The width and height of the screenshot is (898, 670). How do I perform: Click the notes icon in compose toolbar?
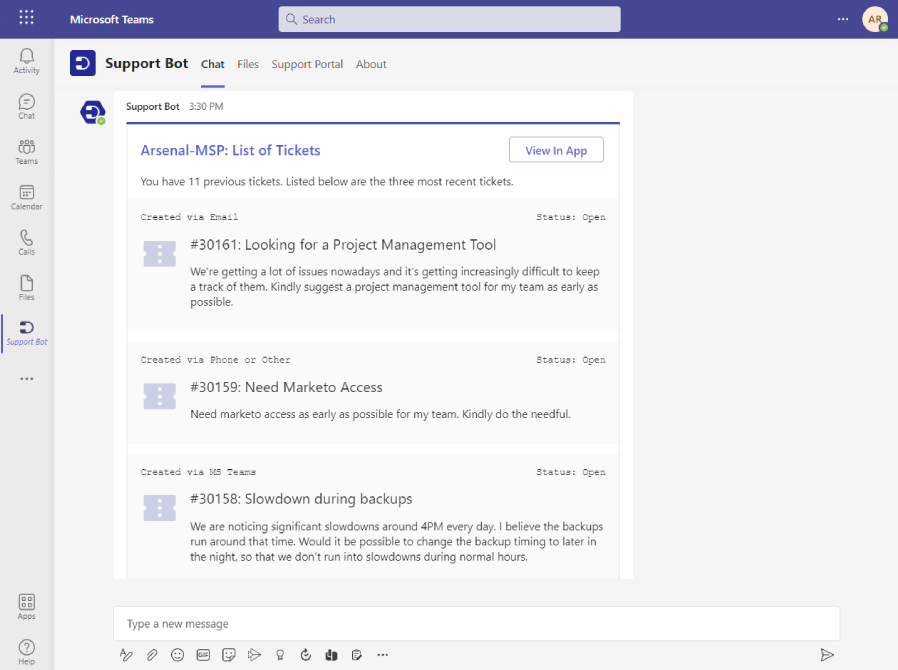pos(357,655)
